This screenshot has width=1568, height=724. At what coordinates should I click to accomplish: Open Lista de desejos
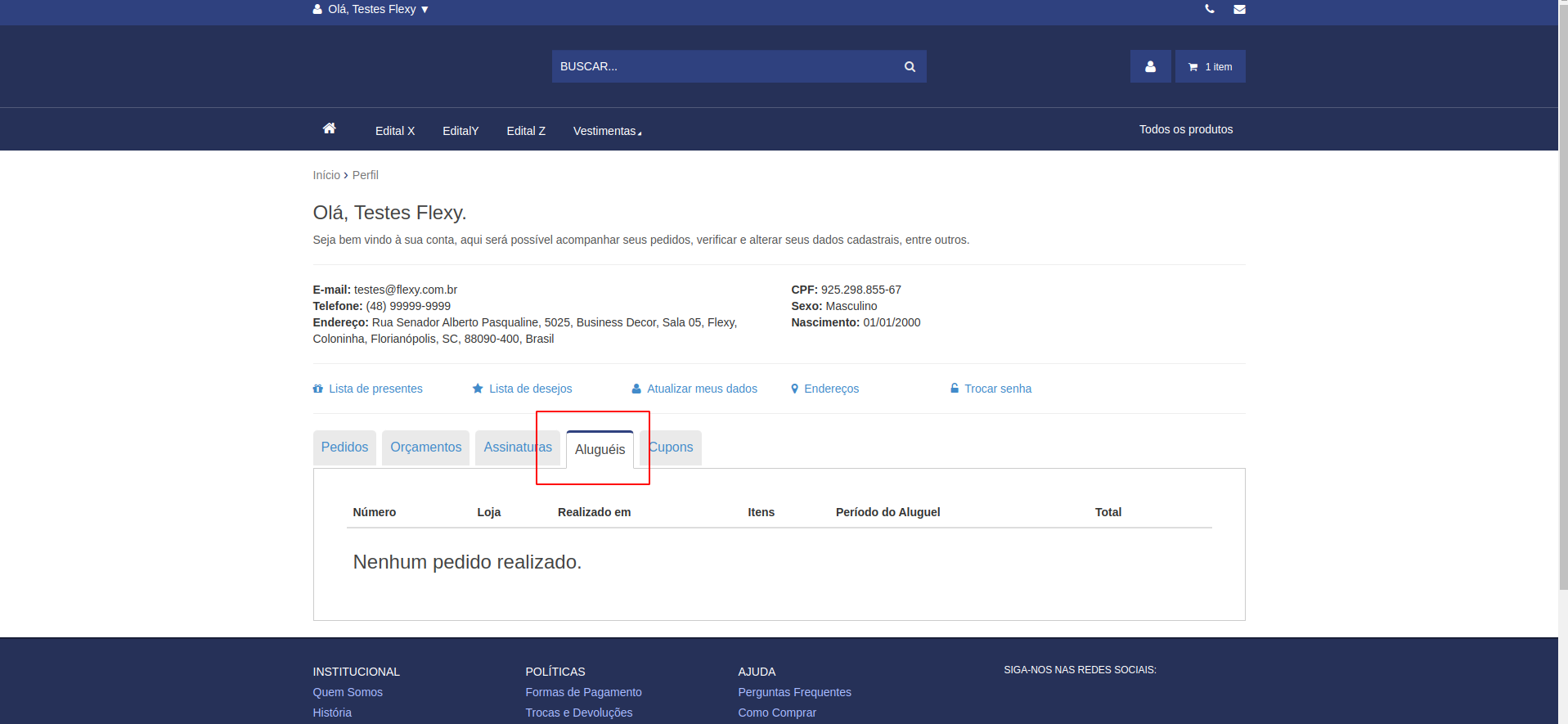click(x=523, y=389)
